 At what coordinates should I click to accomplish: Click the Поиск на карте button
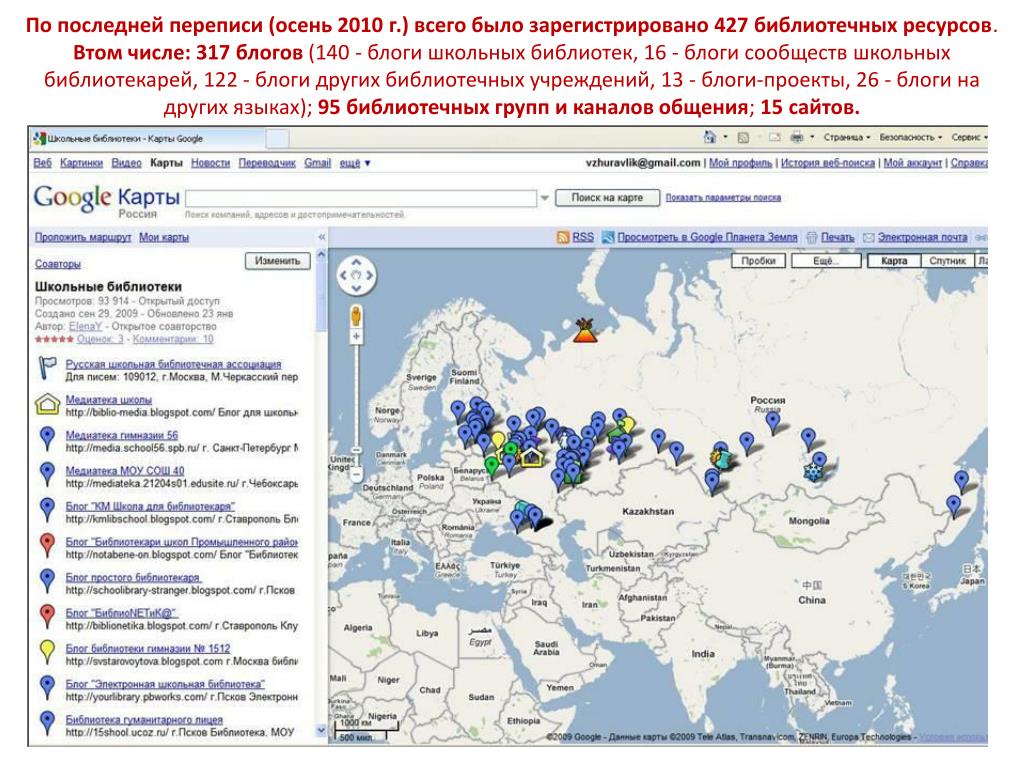coord(607,198)
